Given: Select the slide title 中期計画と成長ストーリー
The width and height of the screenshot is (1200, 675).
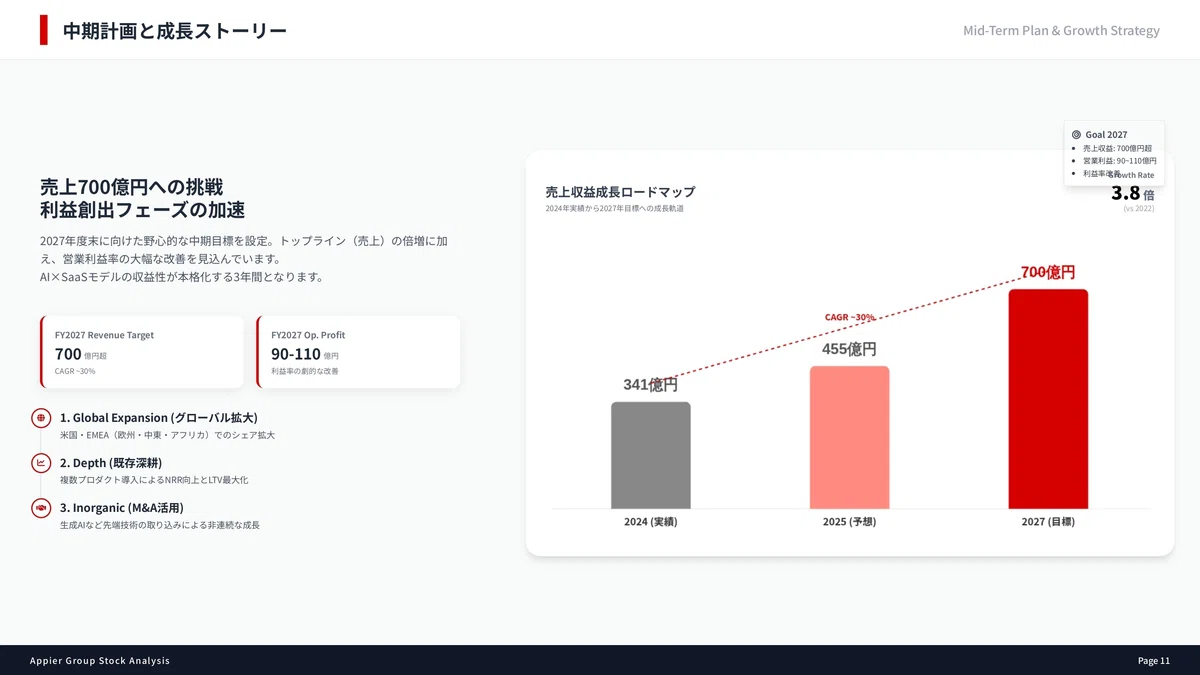Looking at the screenshot, I should click(175, 31).
